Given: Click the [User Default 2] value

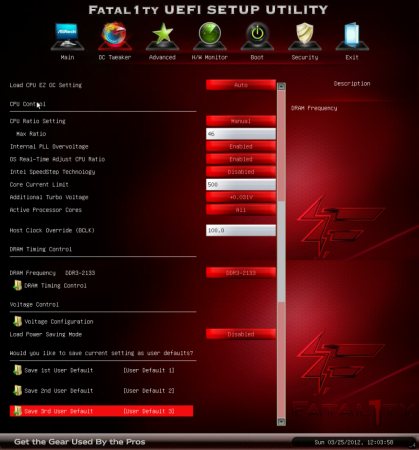Looking at the screenshot, I should click(149, 391).
